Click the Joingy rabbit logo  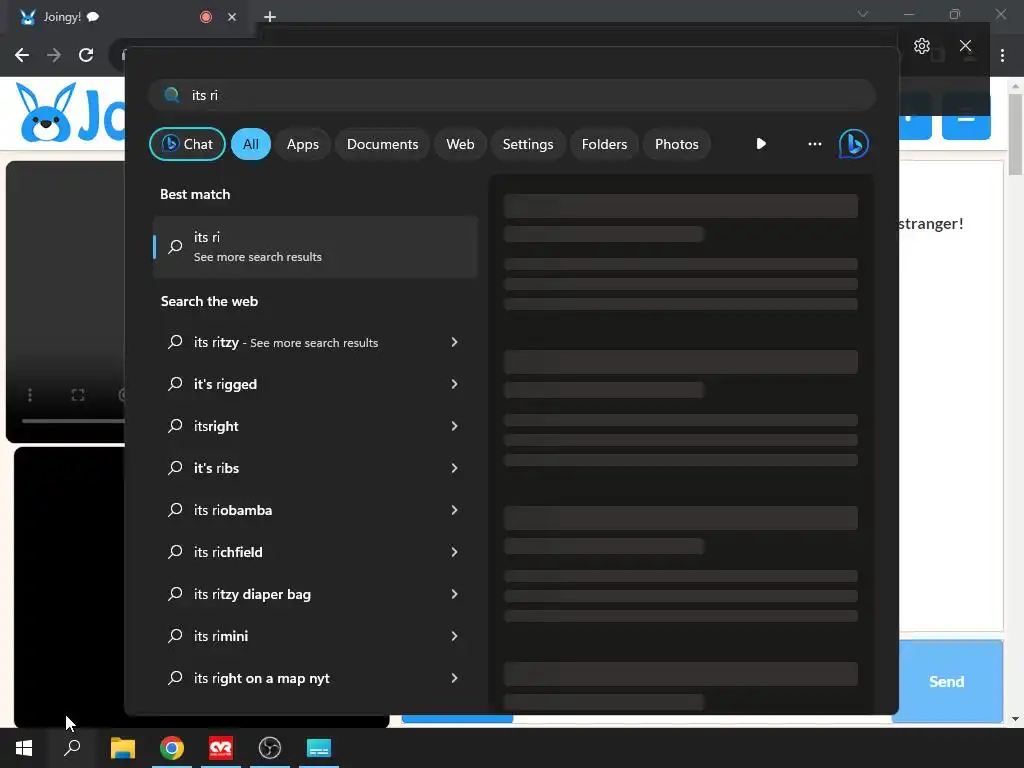(46, 112)
